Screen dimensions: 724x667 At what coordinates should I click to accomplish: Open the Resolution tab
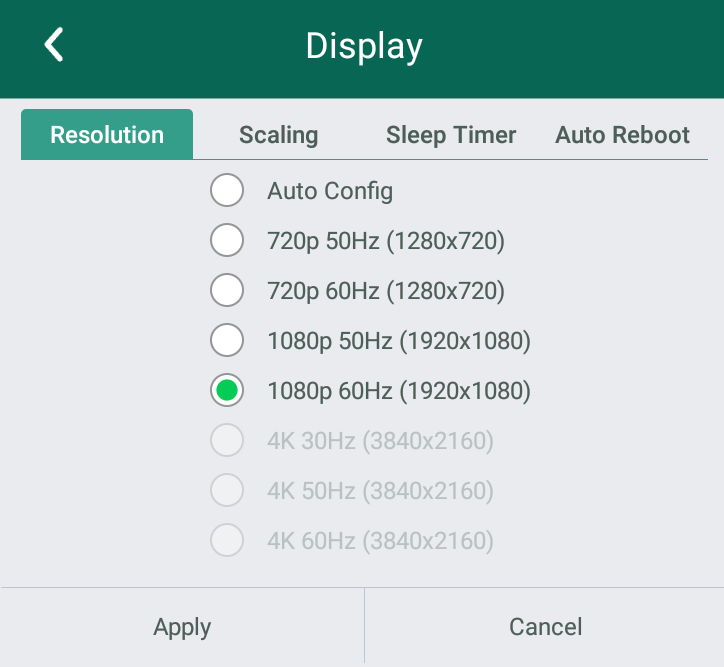coord(107,134)
